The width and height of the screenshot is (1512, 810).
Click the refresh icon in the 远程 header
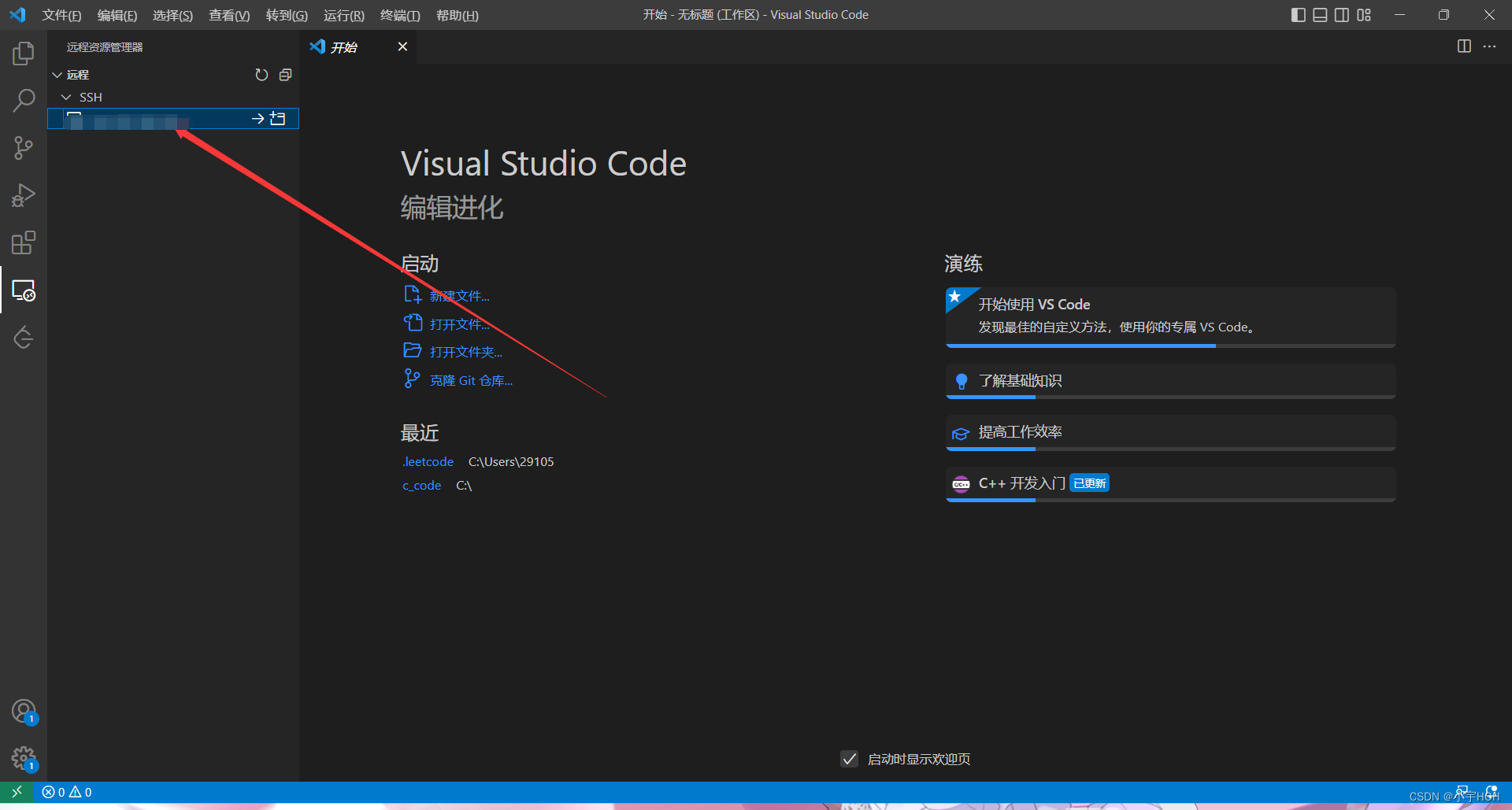pos(261,75)
